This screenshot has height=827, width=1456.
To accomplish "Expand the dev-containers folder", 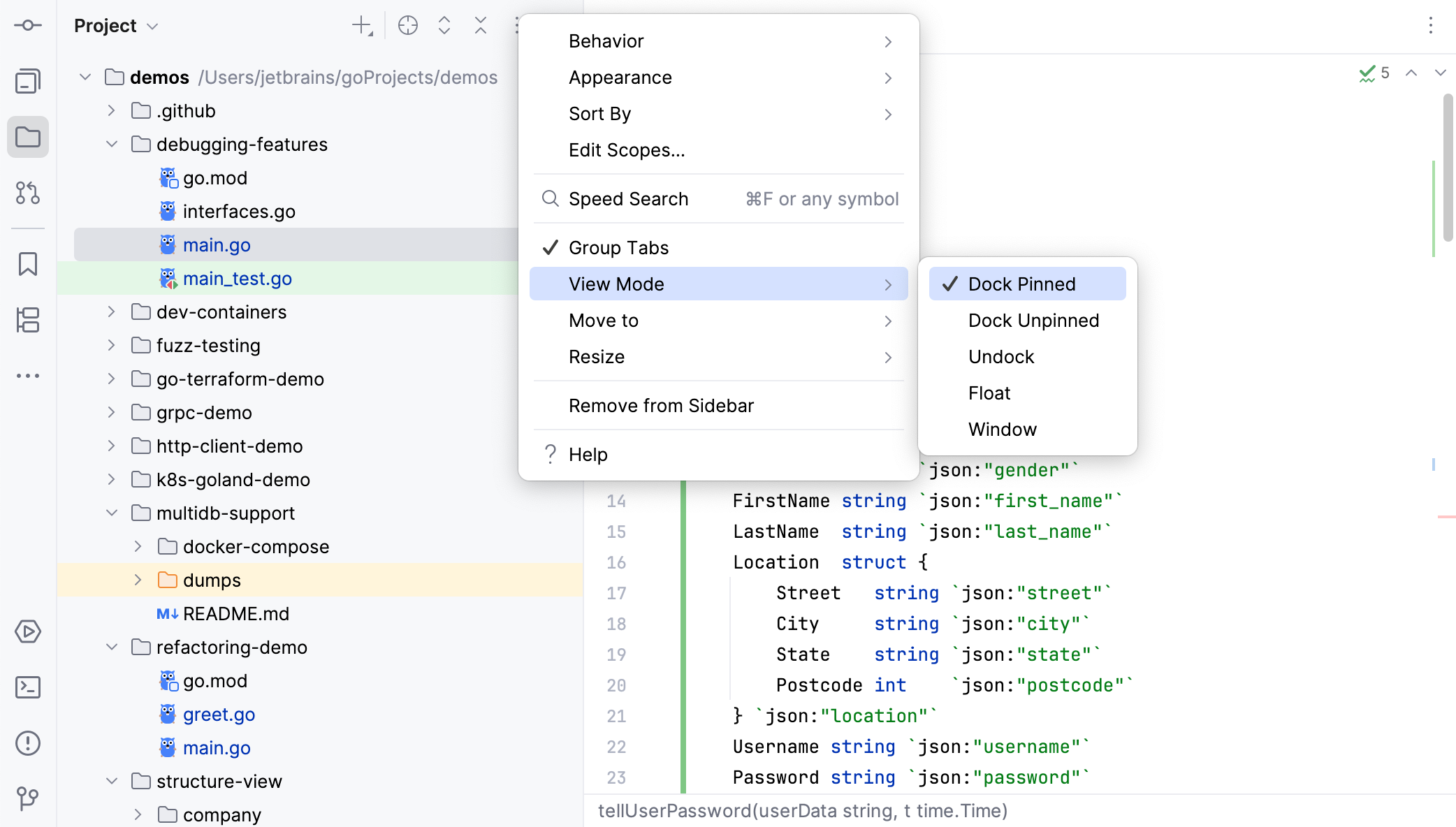I will click(x=111, y=312).
